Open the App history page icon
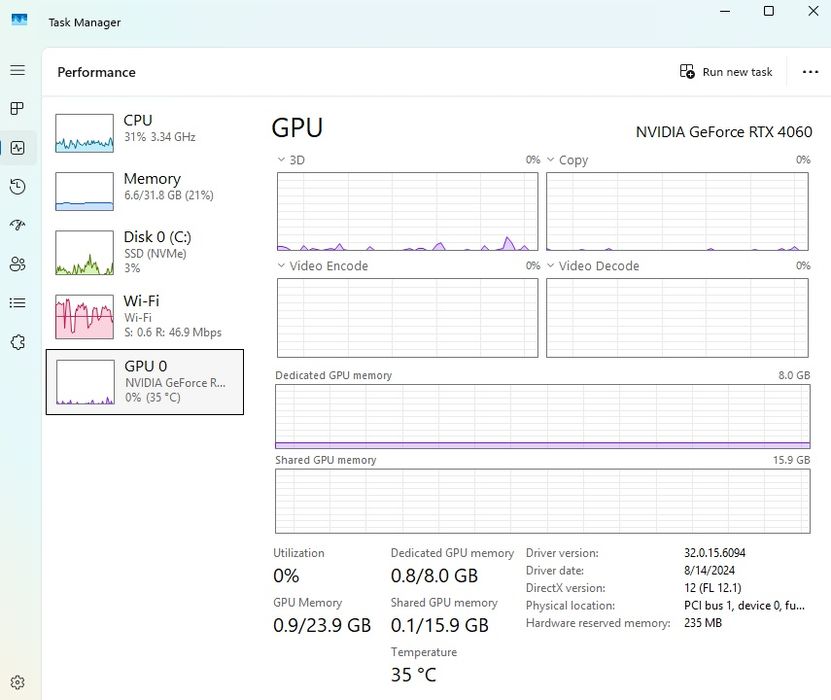The height and width of the screenshot is (700, 831). click(17, 187)
